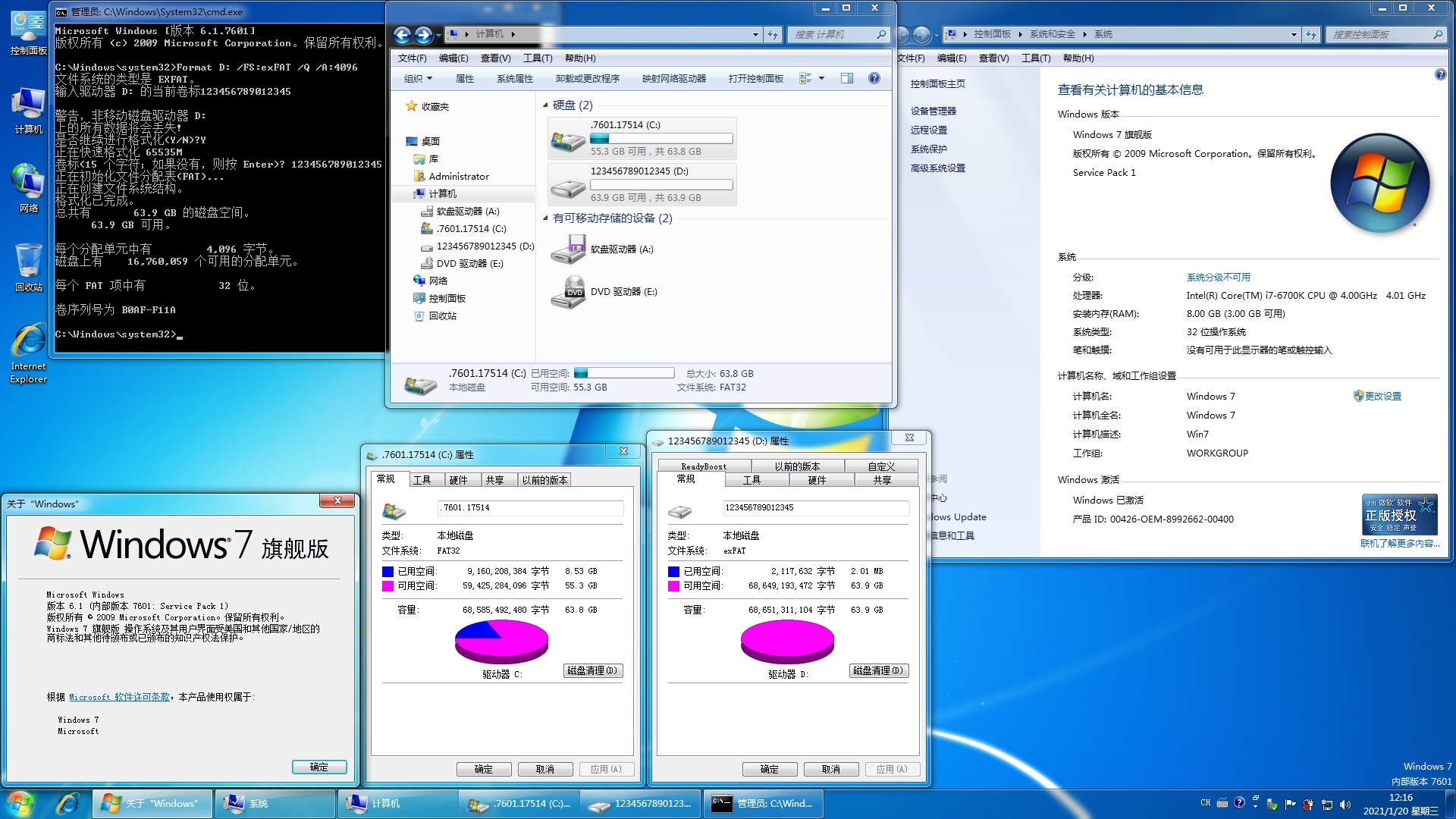Click the Forward arrow in Computer window
This screenshot has width=1456, height=819.
pyautogui.click(x=423, y=34)
